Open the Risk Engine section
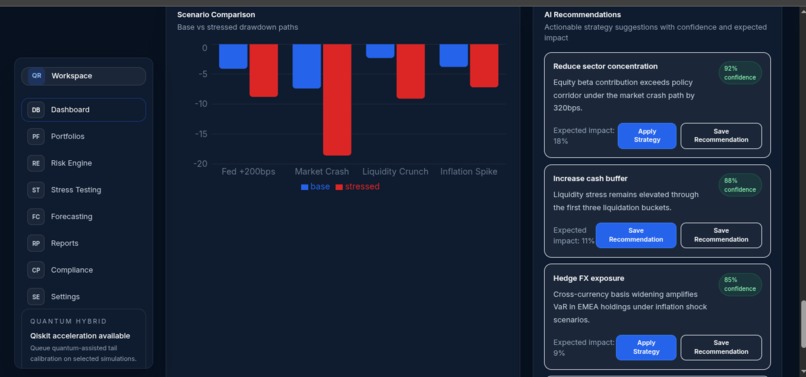806x377 pixels. (83, 163)
